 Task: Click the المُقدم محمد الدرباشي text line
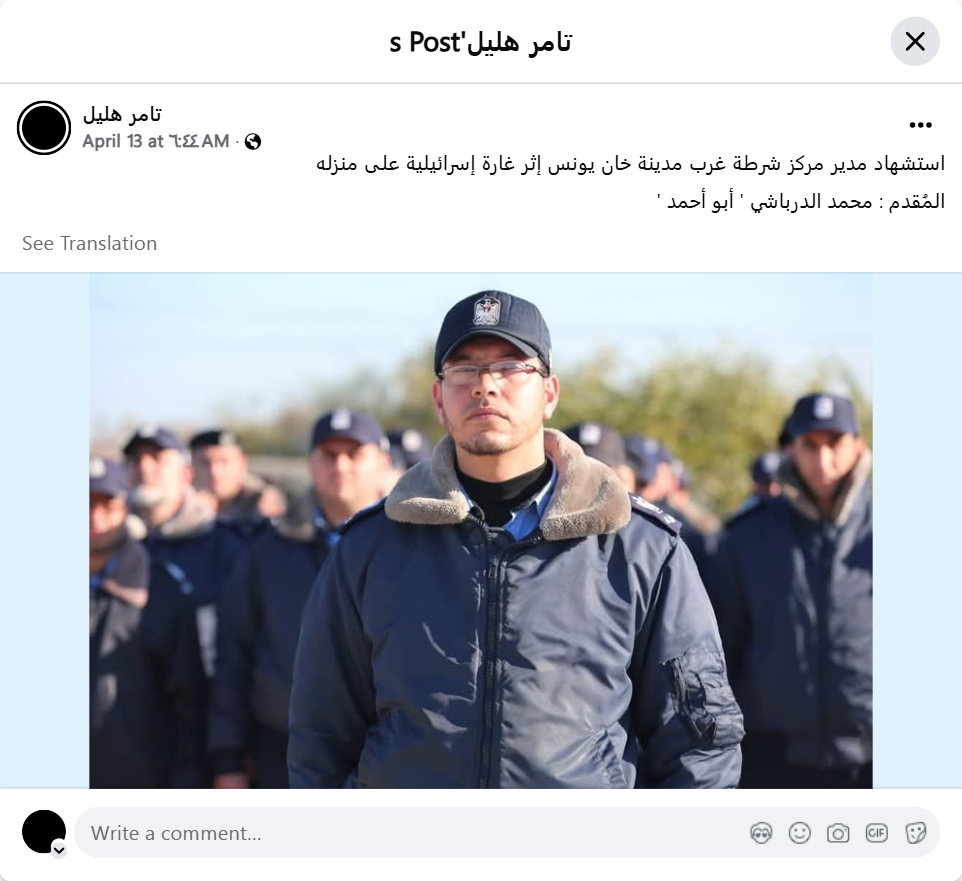(801, 202)
